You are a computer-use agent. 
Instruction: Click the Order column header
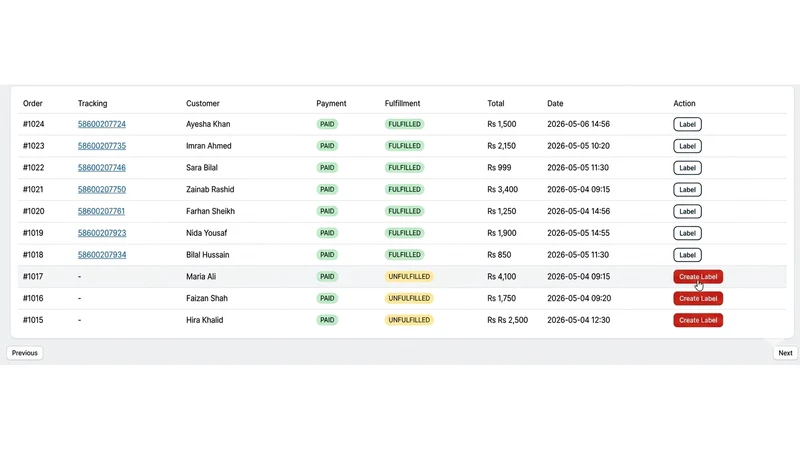(33, 104)
